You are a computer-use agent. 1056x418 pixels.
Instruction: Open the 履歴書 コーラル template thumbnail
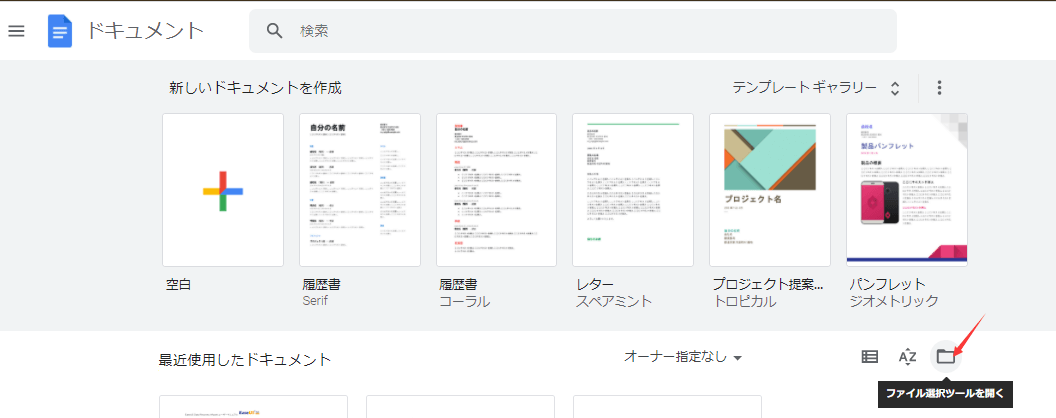click(x=496, y=190)
